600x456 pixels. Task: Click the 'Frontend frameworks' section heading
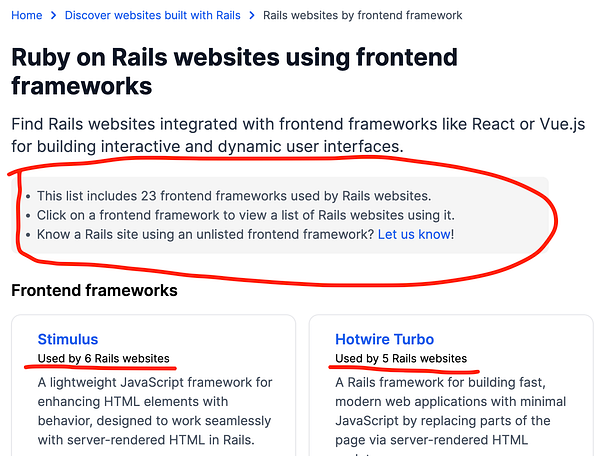tap(94, 290)
